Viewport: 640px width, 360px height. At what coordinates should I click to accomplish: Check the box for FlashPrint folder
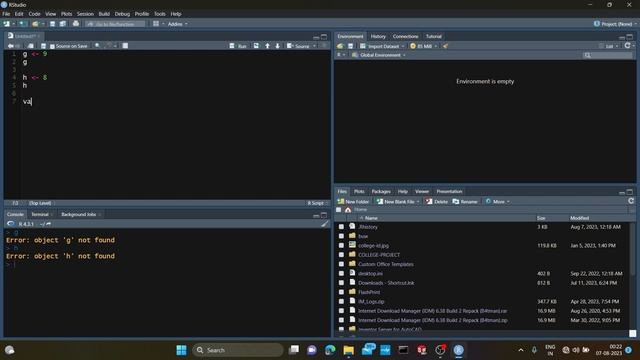(x=341, y=292)
